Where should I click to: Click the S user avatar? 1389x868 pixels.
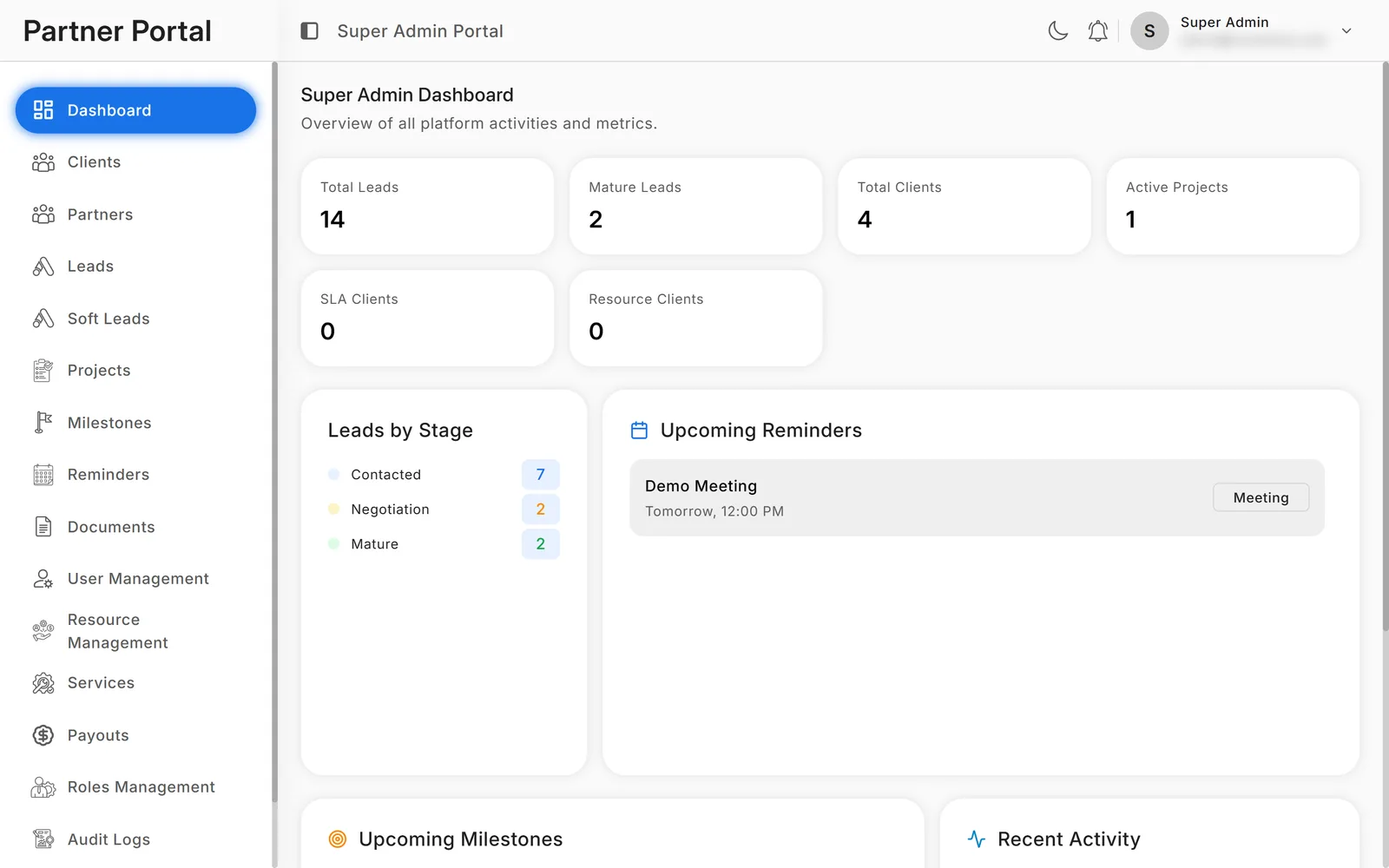(x=1149, y=31)
